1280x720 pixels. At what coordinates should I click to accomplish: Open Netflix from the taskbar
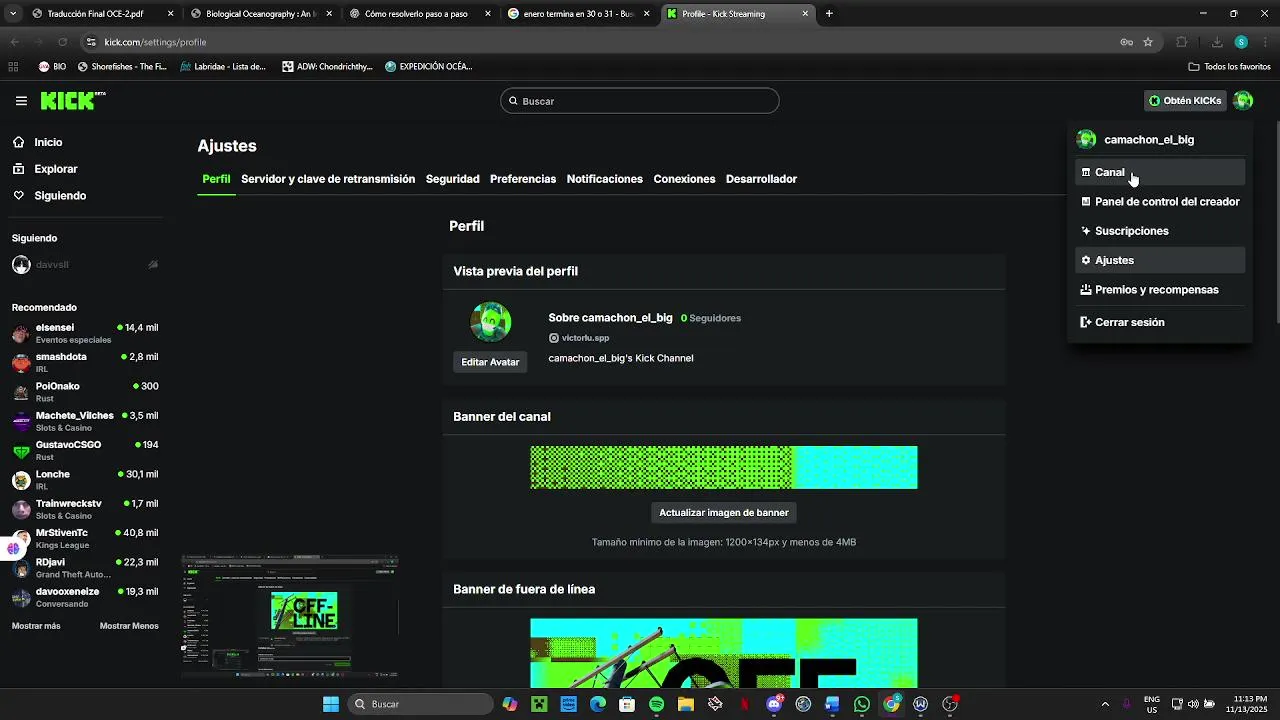coord(744,704)
